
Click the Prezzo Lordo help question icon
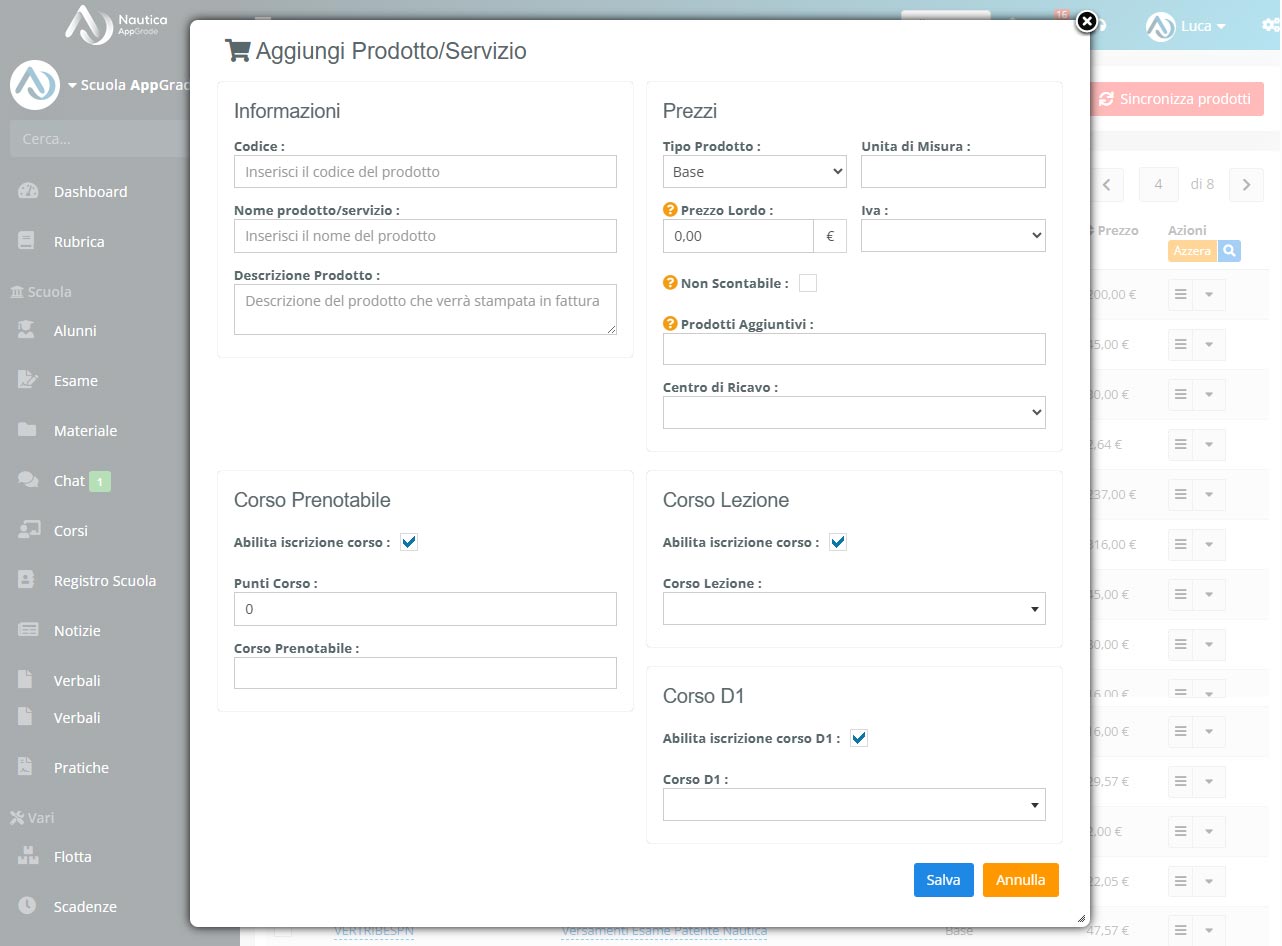pos(670,210)
